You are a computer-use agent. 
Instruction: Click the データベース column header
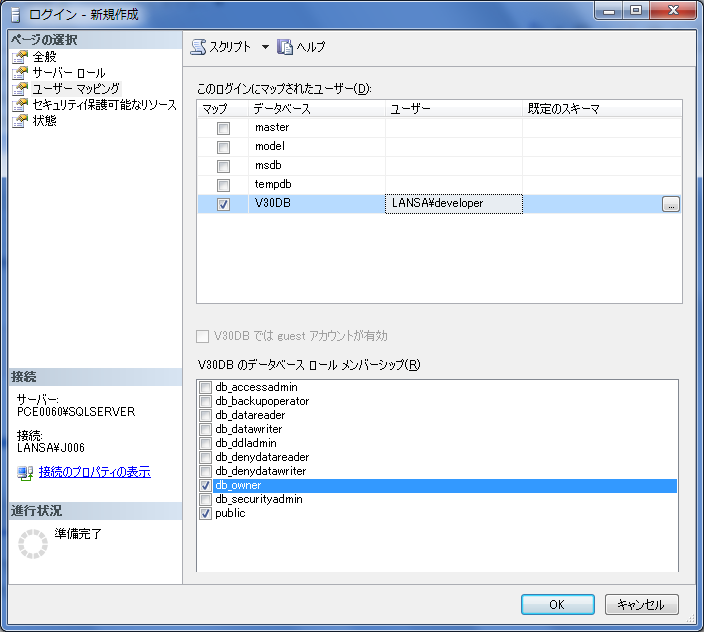click(x=316, y=108)
